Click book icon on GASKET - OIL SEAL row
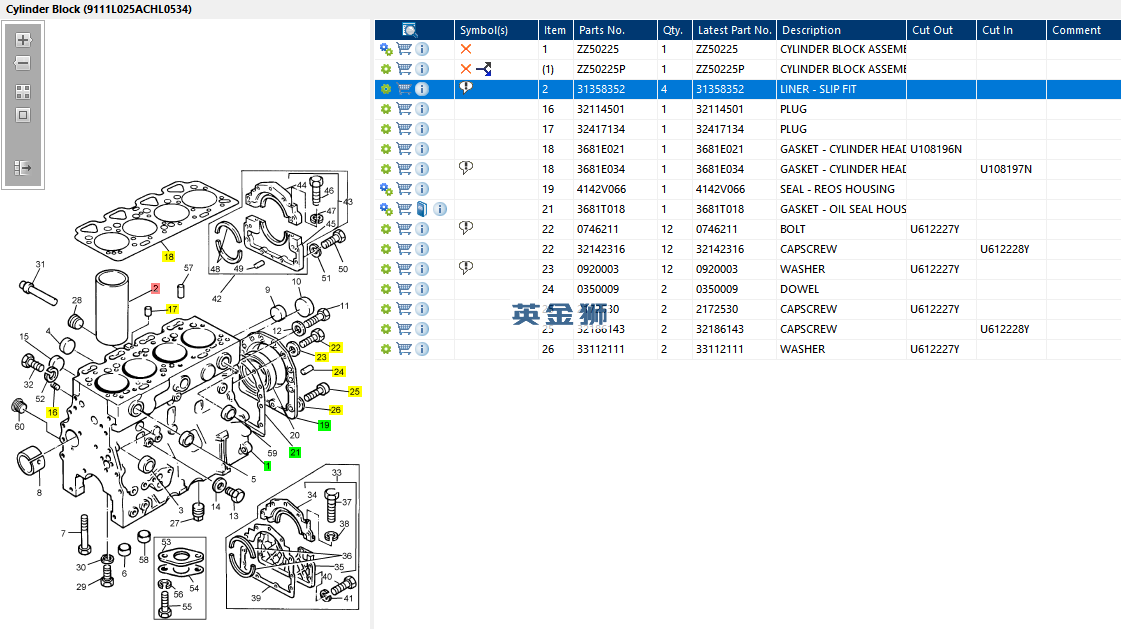Viewport: 1121px width, 629px height. [x=422, y=209]
